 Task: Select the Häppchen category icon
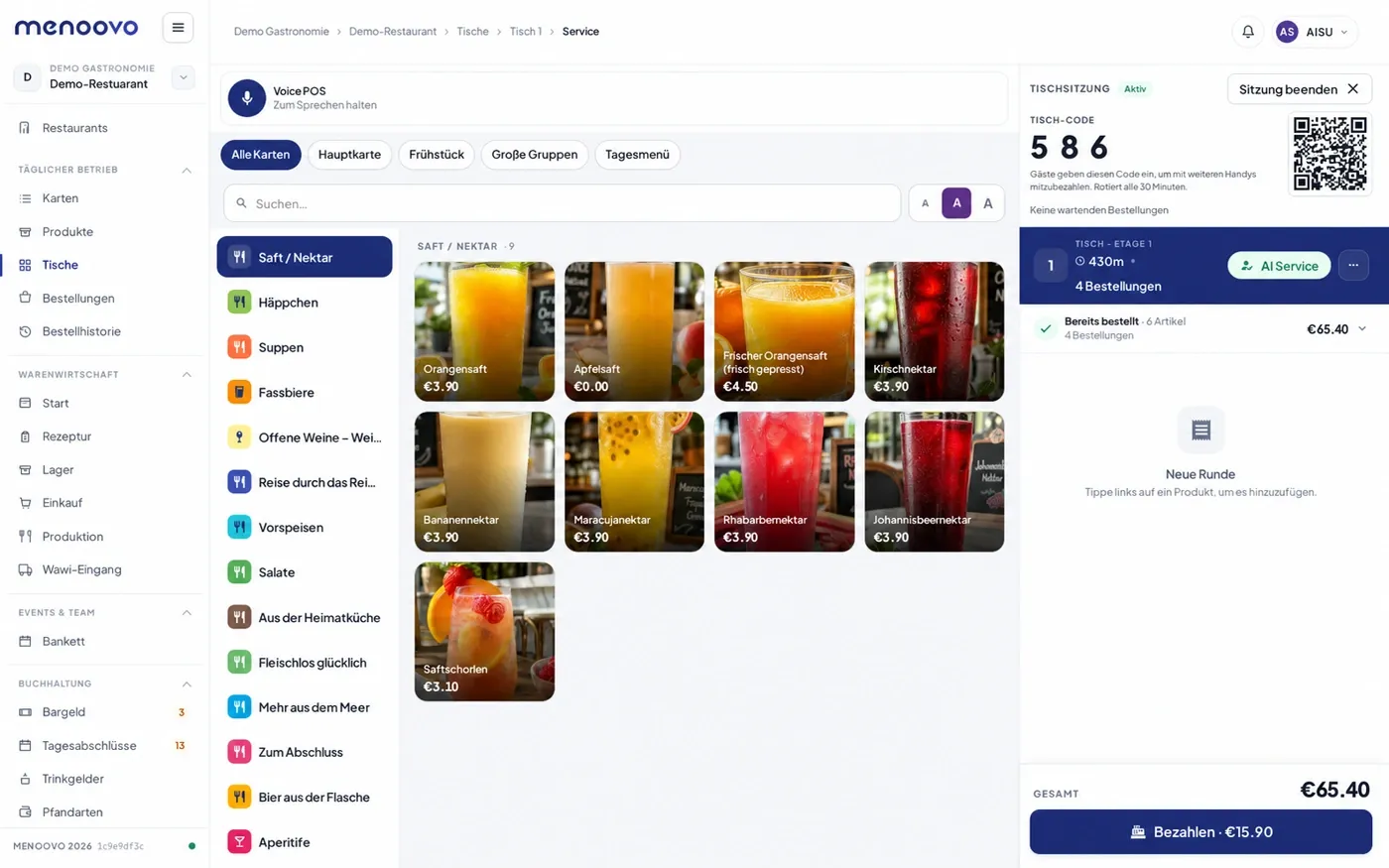(x=239, y=303)
